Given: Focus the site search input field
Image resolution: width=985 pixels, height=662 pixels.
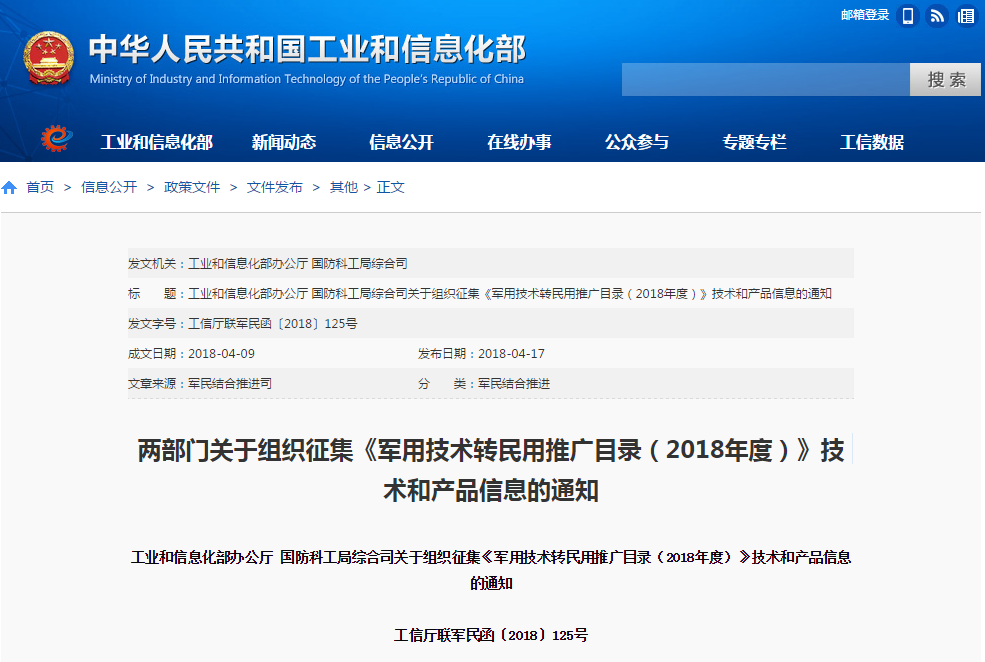Looking at the screenshot, I should click(x=766, y=80).
